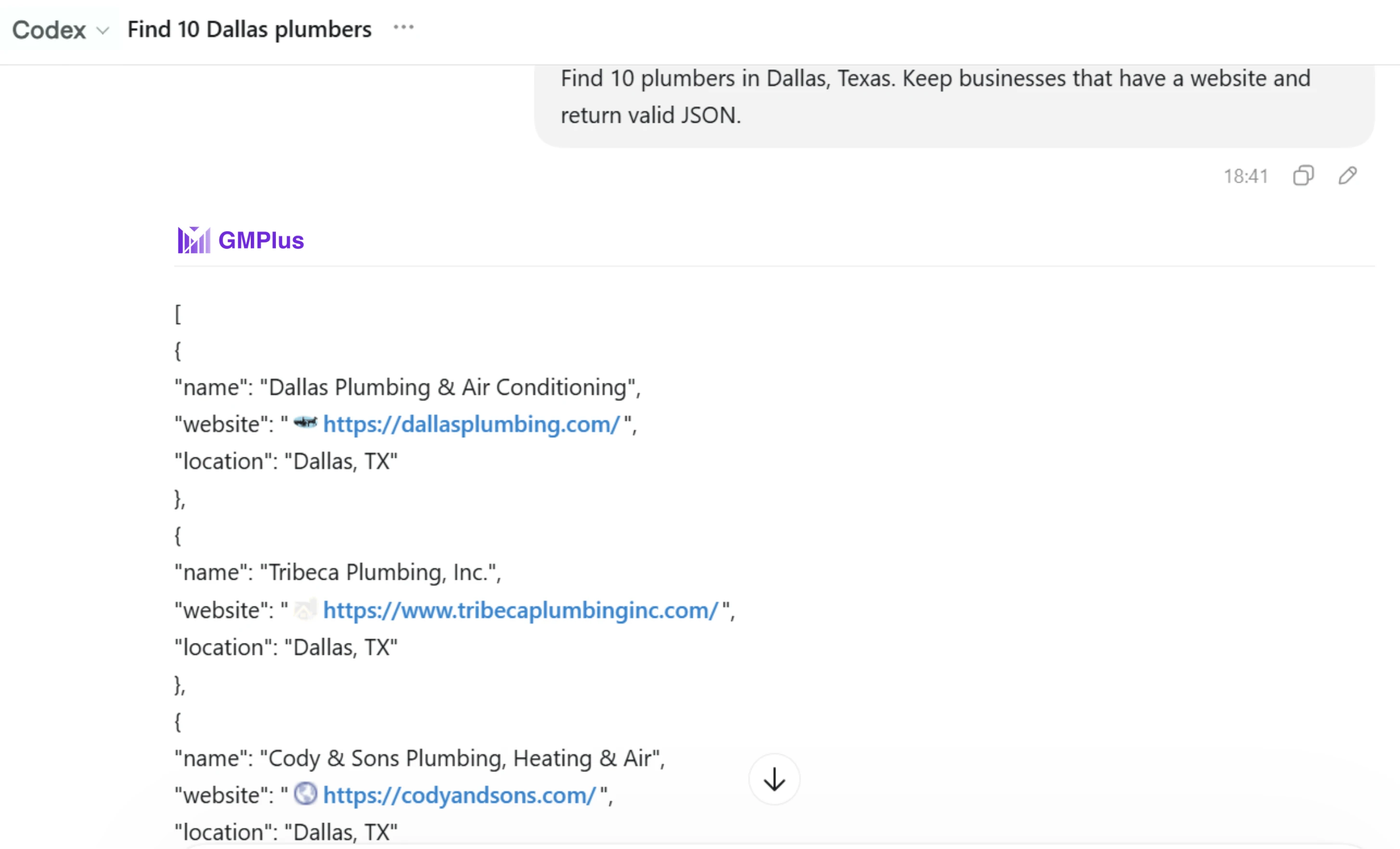The width and height of the screenshot is (1400, 849).
Task: Click the codyandsons.com globe favicon
Action: 305,793
